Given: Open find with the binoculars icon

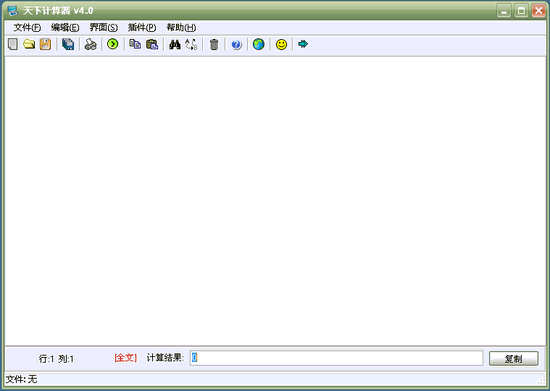Looking at the screenshot, I should [175, 44].
